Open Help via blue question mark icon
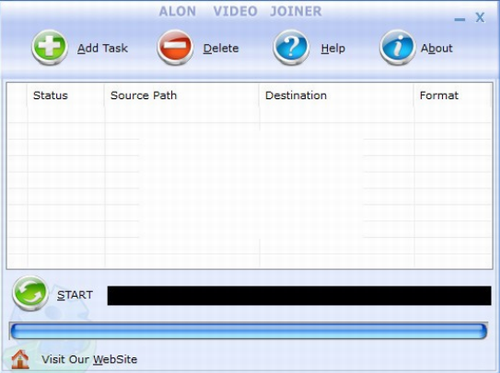 [x=291, y=47]
